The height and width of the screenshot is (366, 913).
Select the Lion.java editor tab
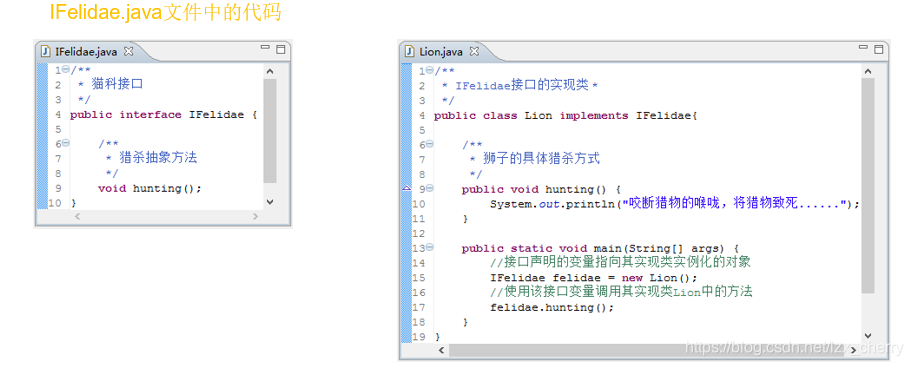pyautogui.click(x=441, y=52)
